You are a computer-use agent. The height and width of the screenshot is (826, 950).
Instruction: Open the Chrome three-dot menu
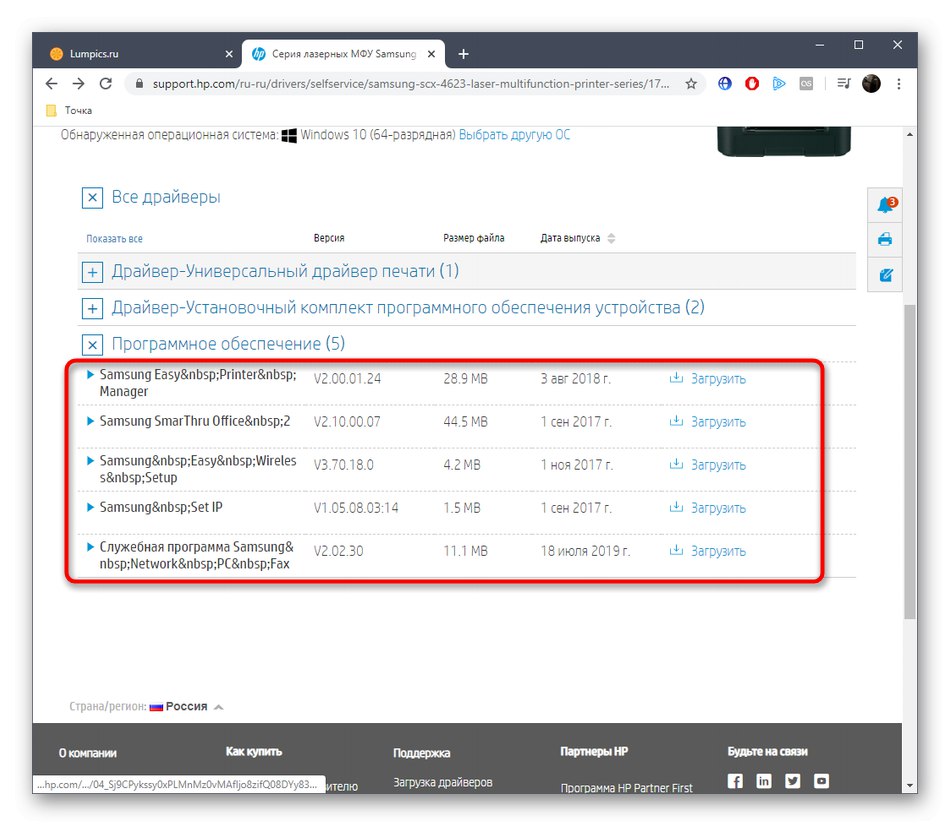pyautogui.click(x=899, y=84)
